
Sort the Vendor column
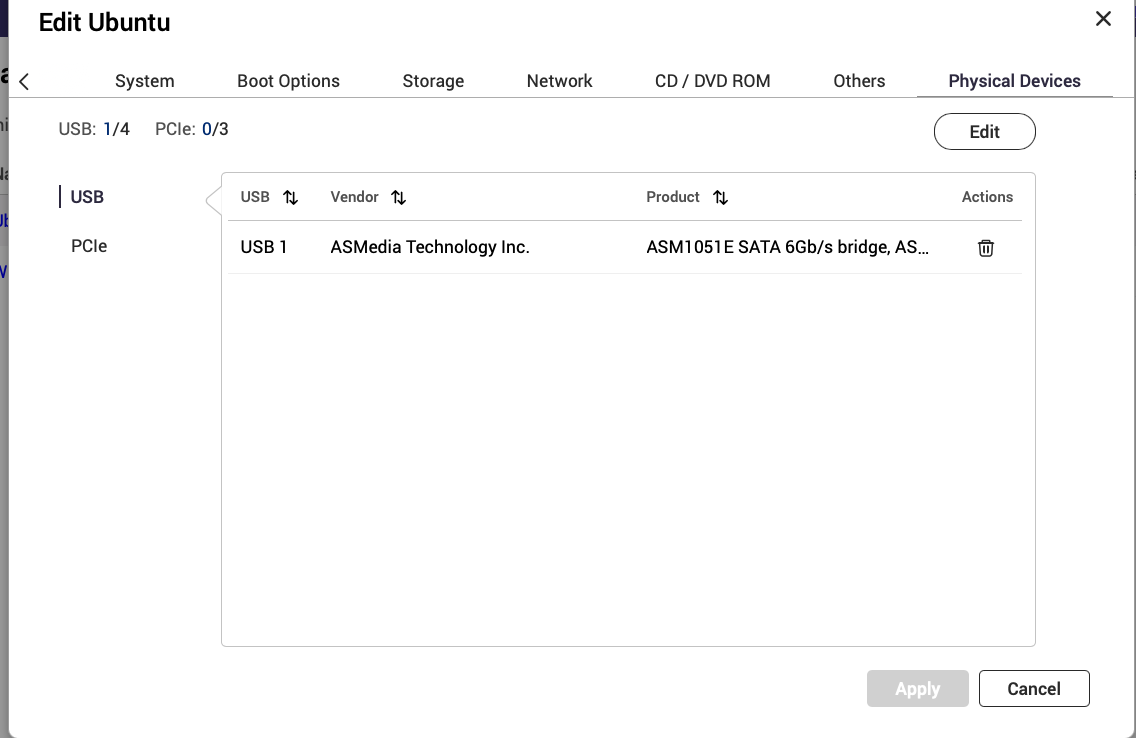click(398, 198)
